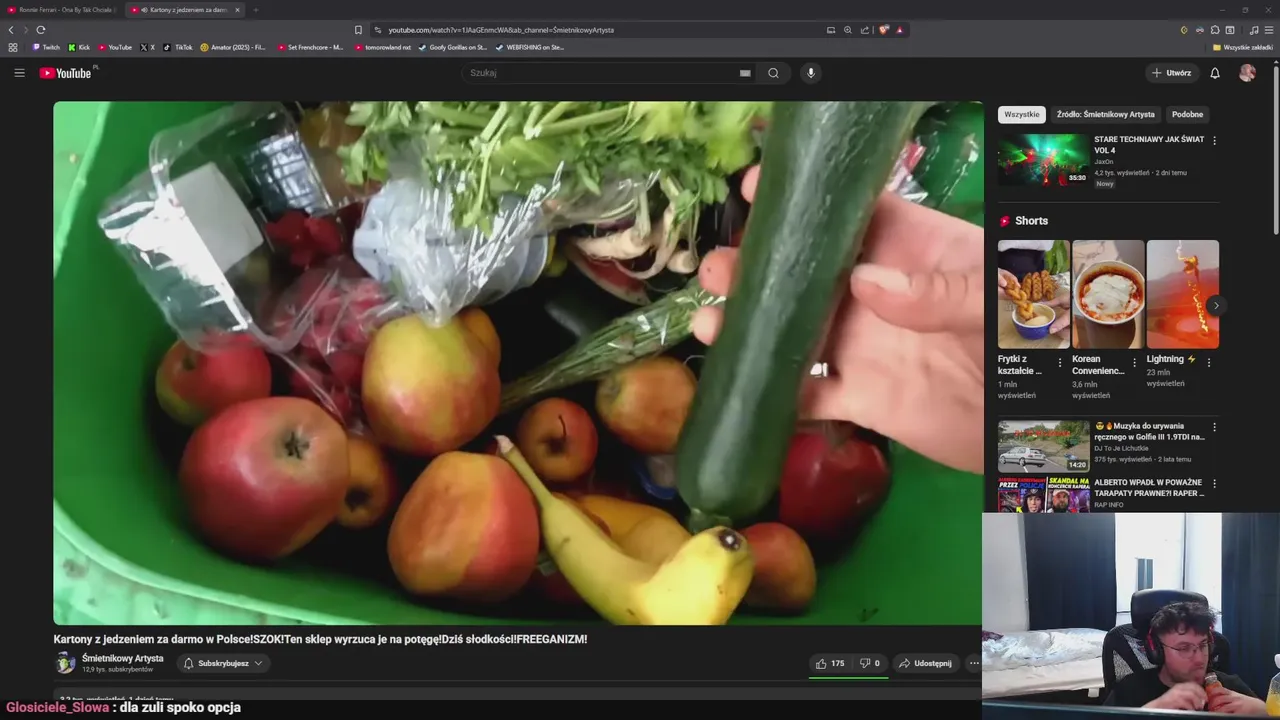Click the share icon in address bar

(x=865, y=30)
